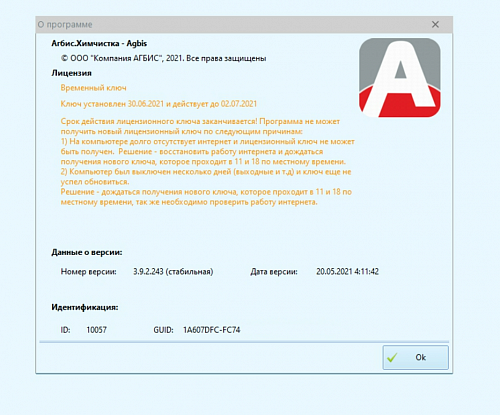The image size is (500, 415).
Task: Click the Лицензия section heading
Action: click(x=71, y=73)
